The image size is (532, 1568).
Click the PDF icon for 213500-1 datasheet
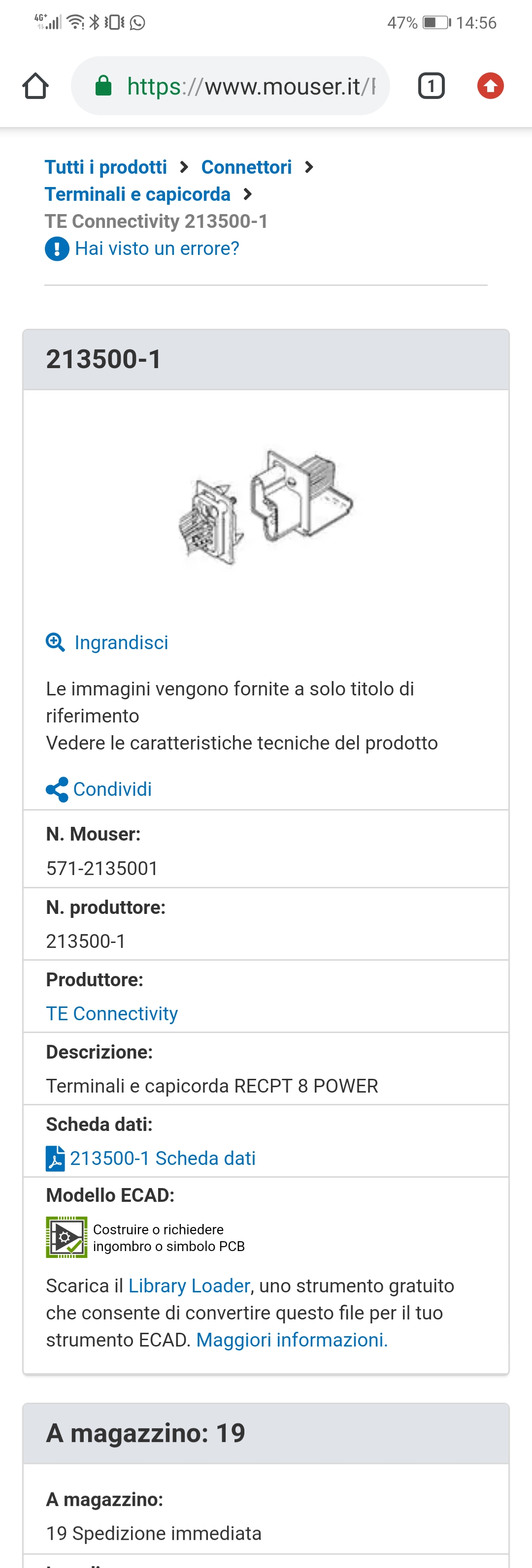55,1159
